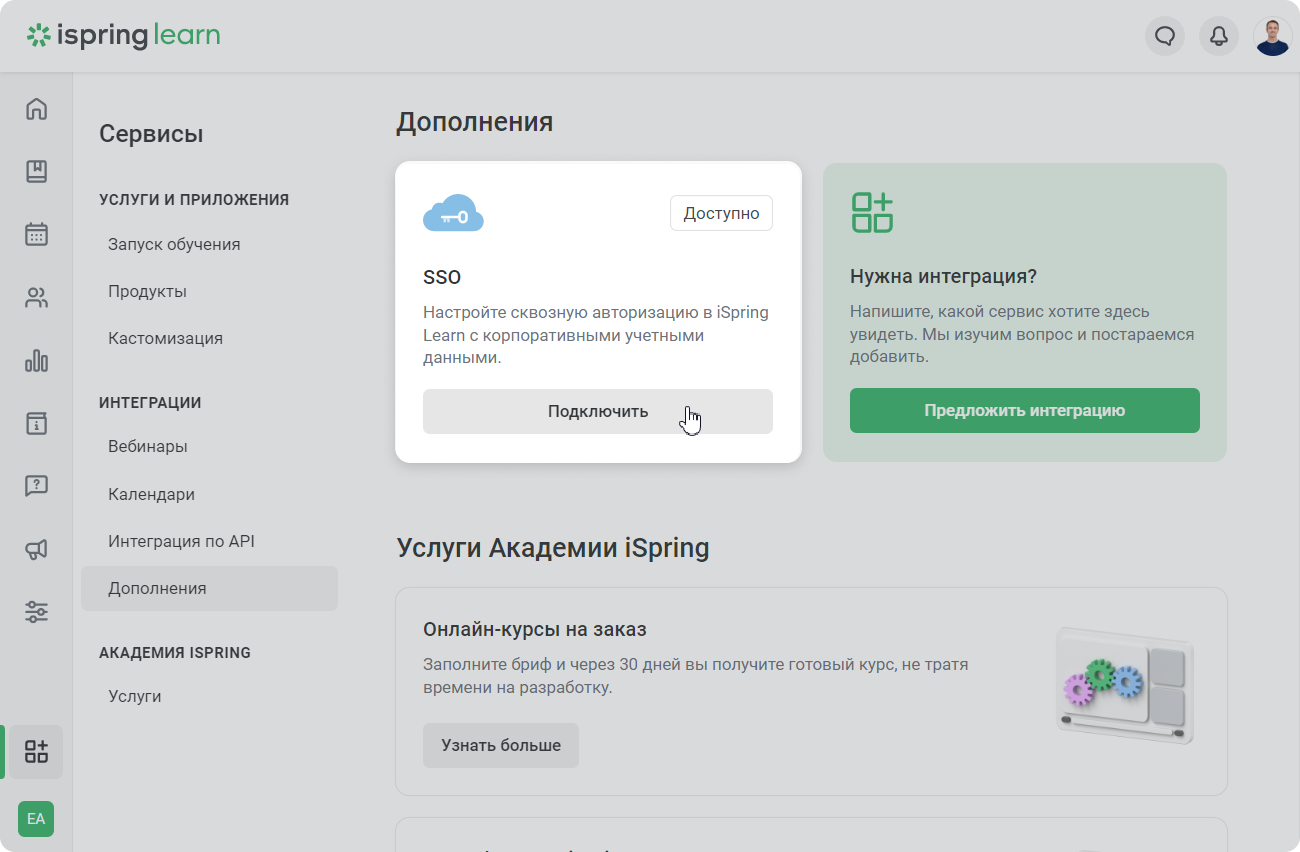The image size is (1300, 852).
Task: Click the УСЛУГИ И ПРИЛОЖЕНИЯ section label
Action: (x=194, y=199)
